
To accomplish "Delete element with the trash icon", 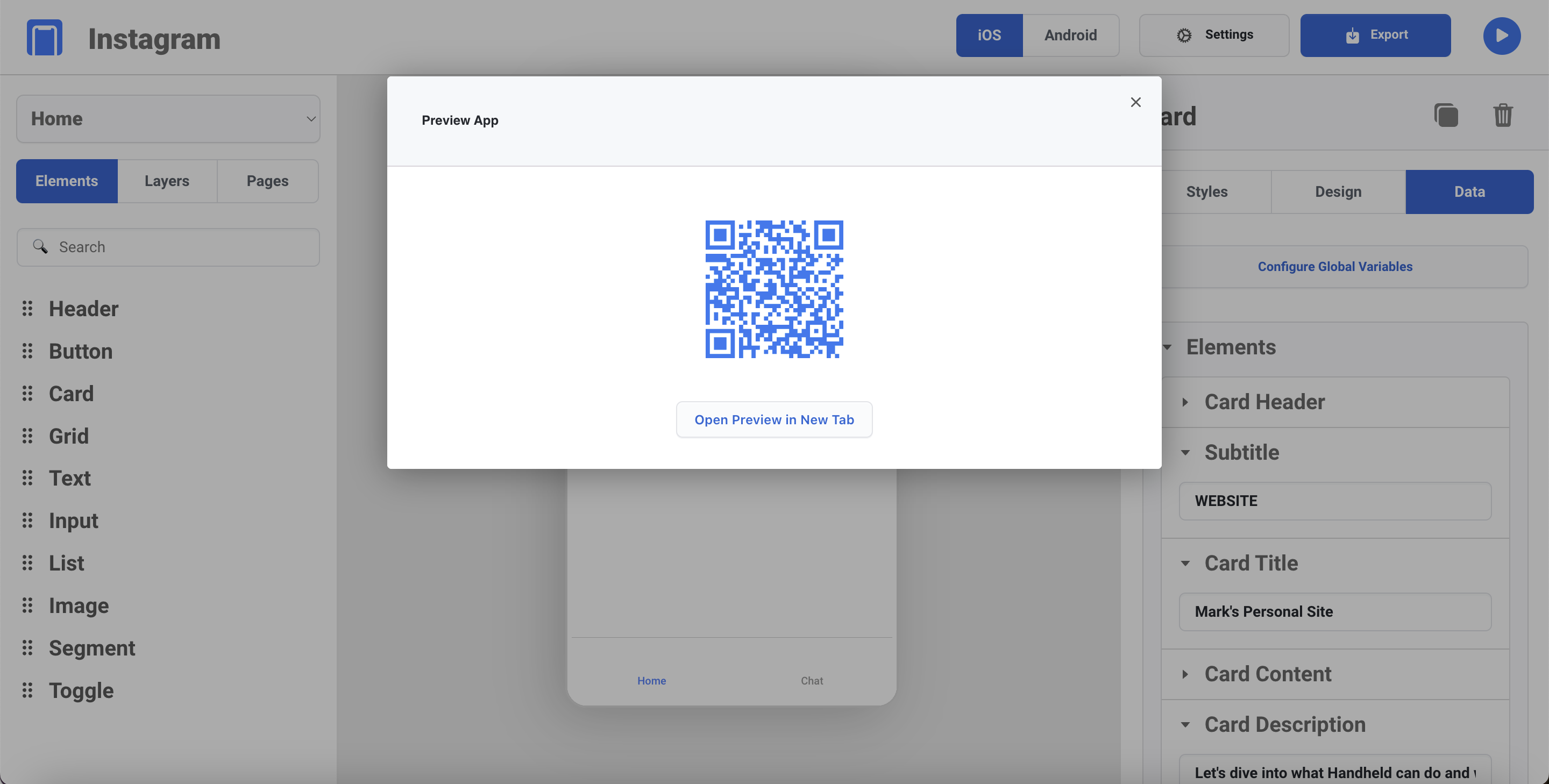I will tap(1503, 116).
